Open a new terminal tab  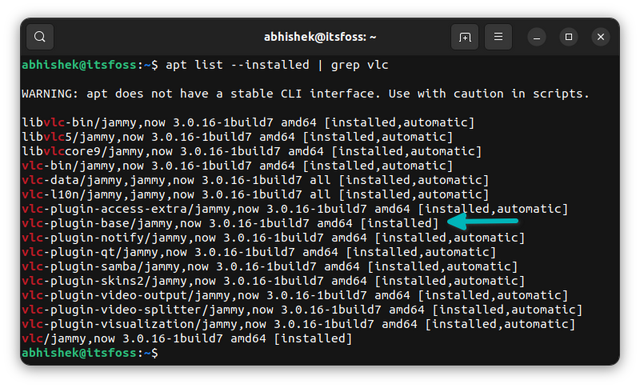[x=464, y=37]
